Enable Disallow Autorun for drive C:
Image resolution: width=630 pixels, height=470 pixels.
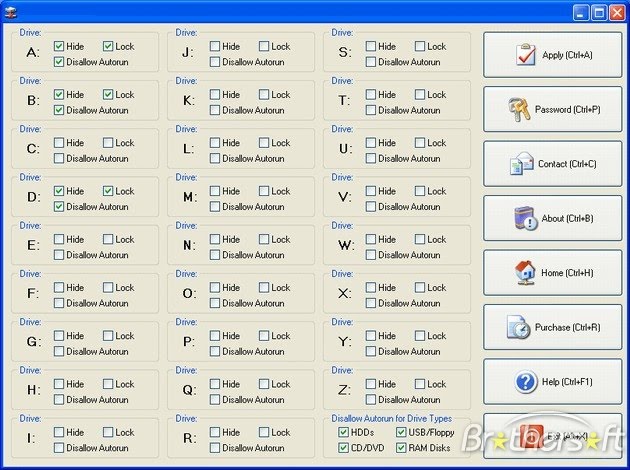[59, 158]
